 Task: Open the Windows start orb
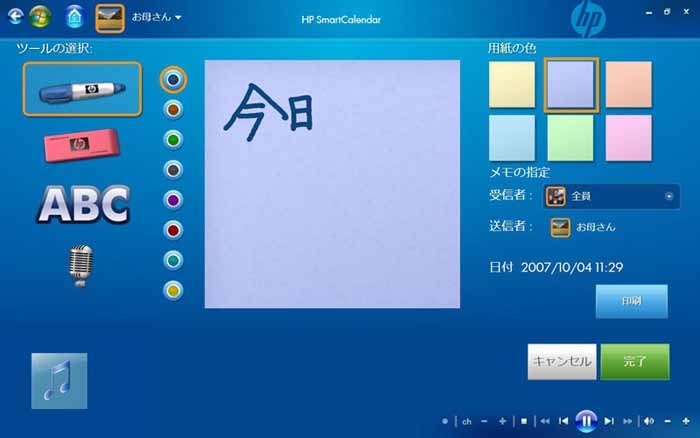click(x=40, y=17)
